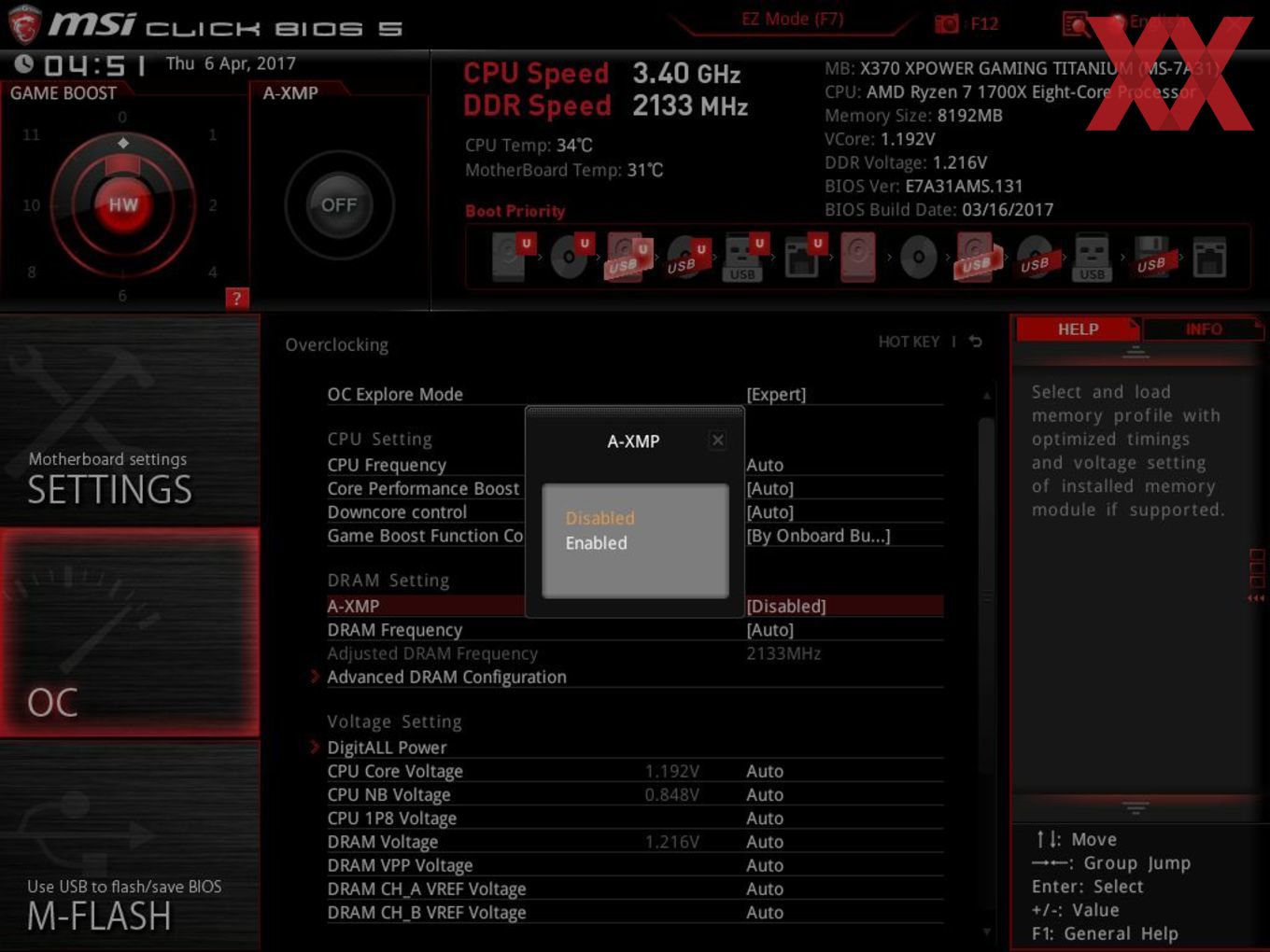Click the scroll down arrow of settings list

(986, 931)
